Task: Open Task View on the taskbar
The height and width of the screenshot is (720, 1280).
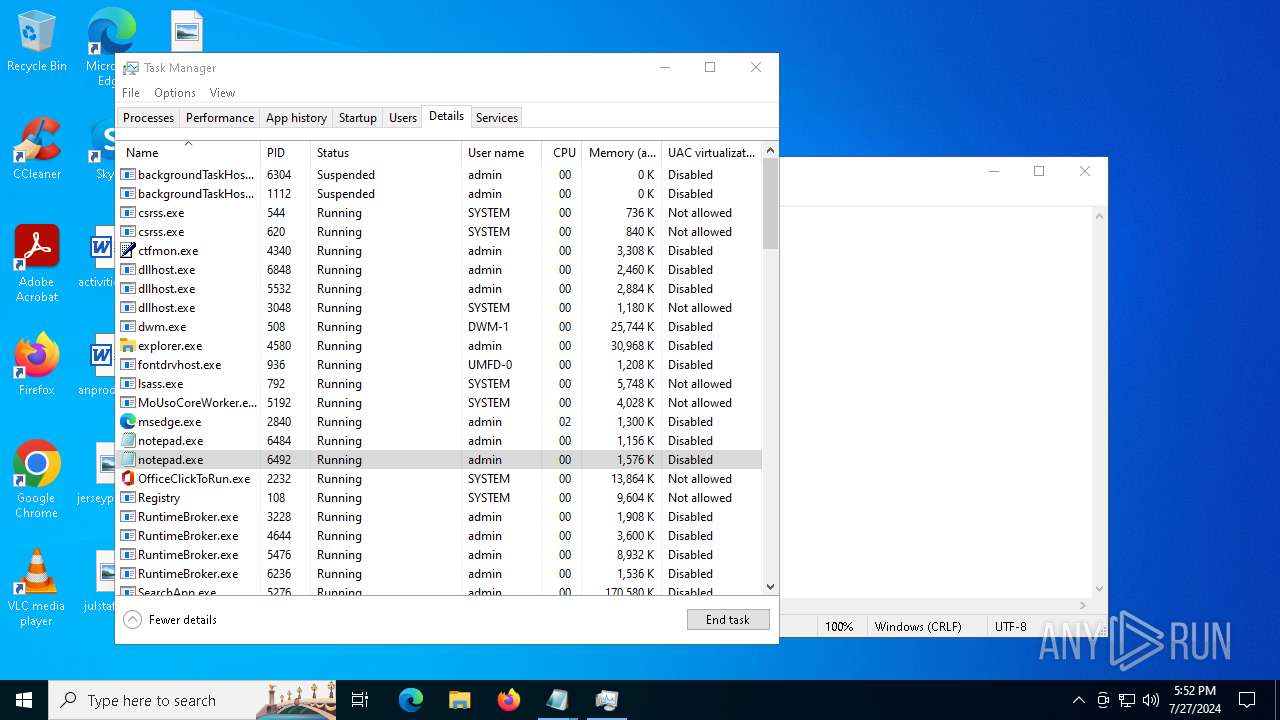Action: pyautogui.click(x=360, y=700)
